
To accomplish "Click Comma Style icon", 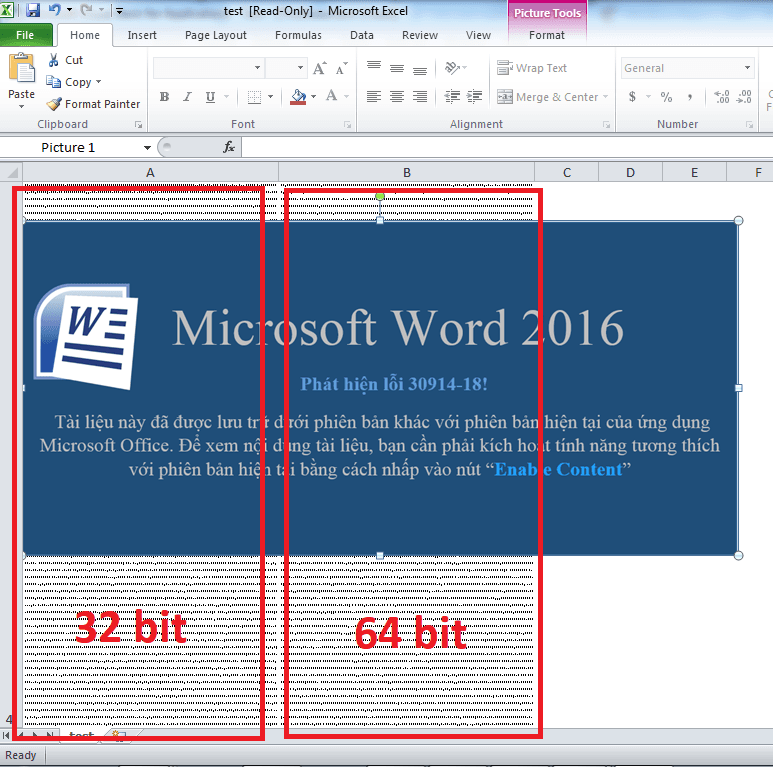I will coord(690,98).
